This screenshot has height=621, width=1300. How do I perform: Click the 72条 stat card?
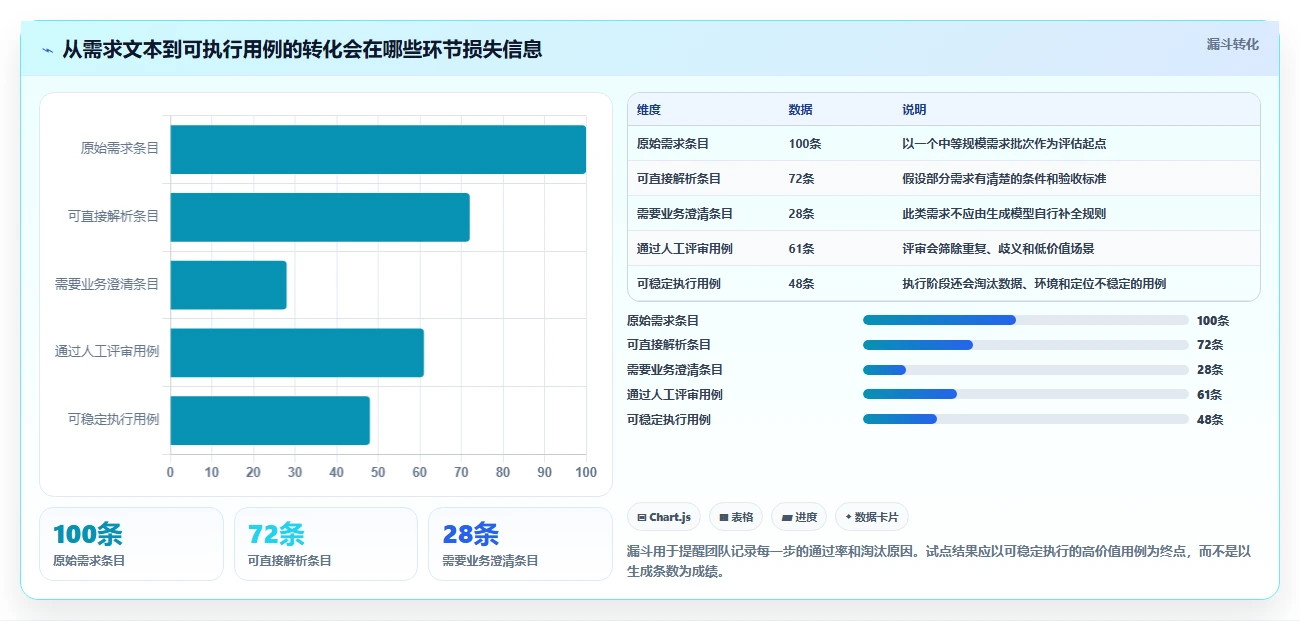tap(325, 544)
